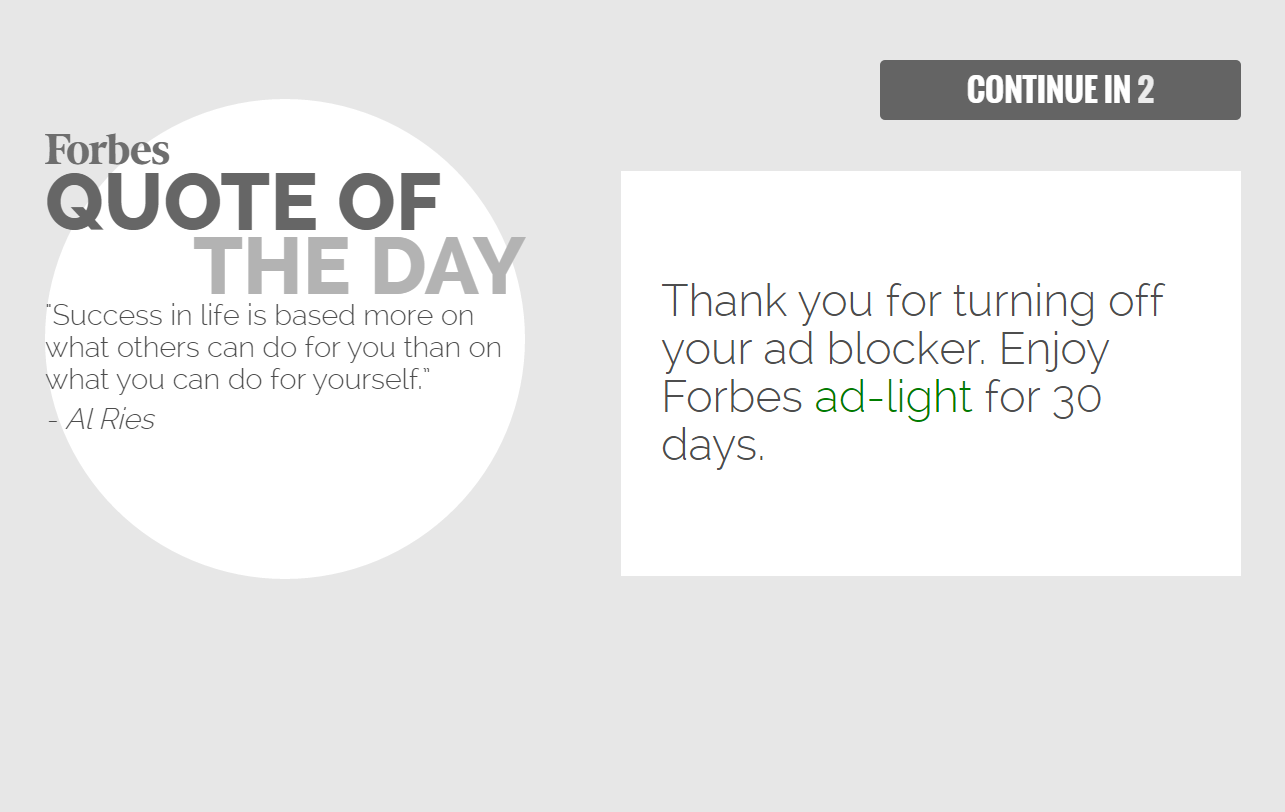This screenshot has width=1285, height=812.
Task: Click the word 'days.' ending the message
Action: (x=713, y=445)
